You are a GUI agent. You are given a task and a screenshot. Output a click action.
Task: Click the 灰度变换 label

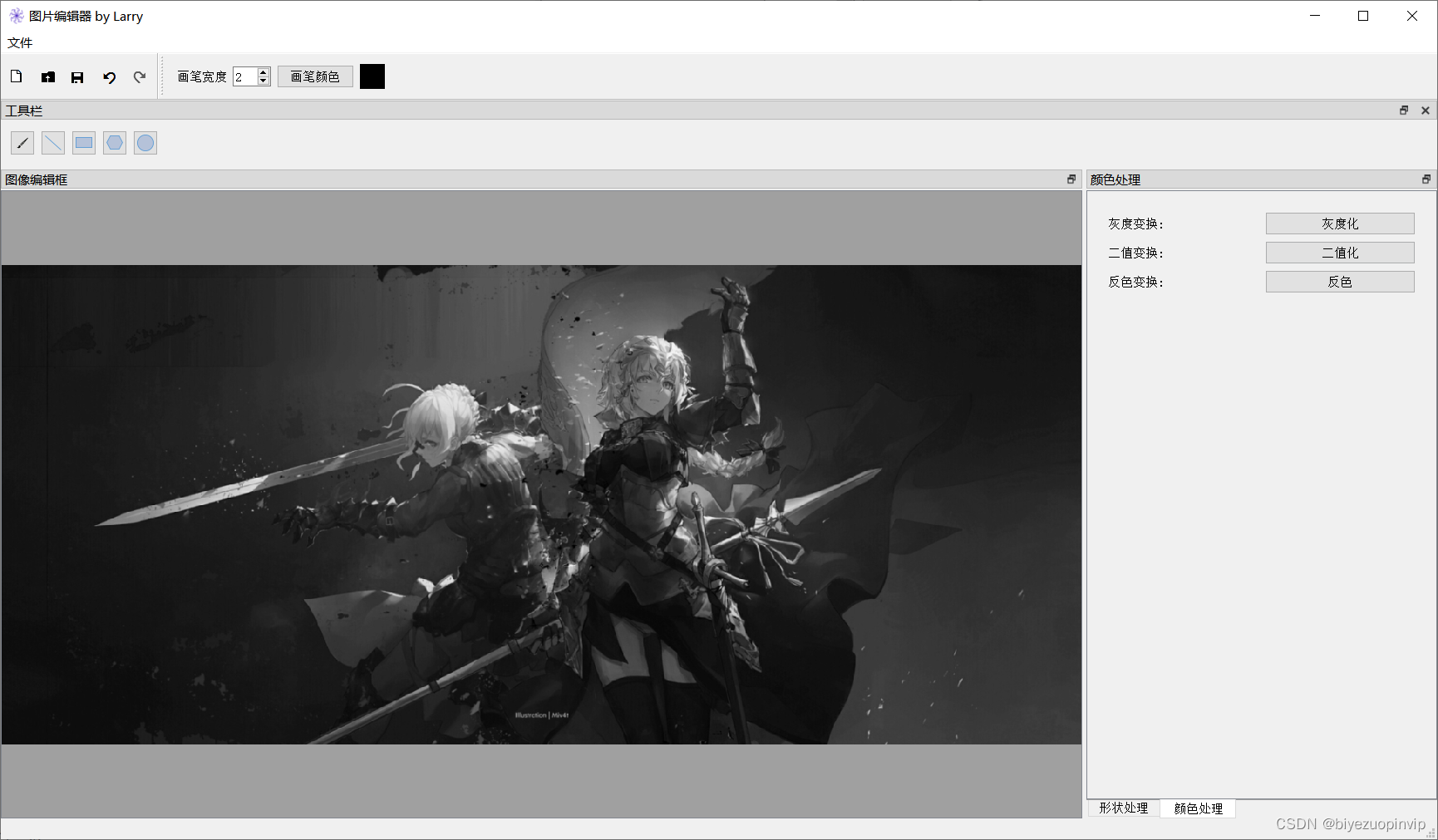click(1136, 224)
